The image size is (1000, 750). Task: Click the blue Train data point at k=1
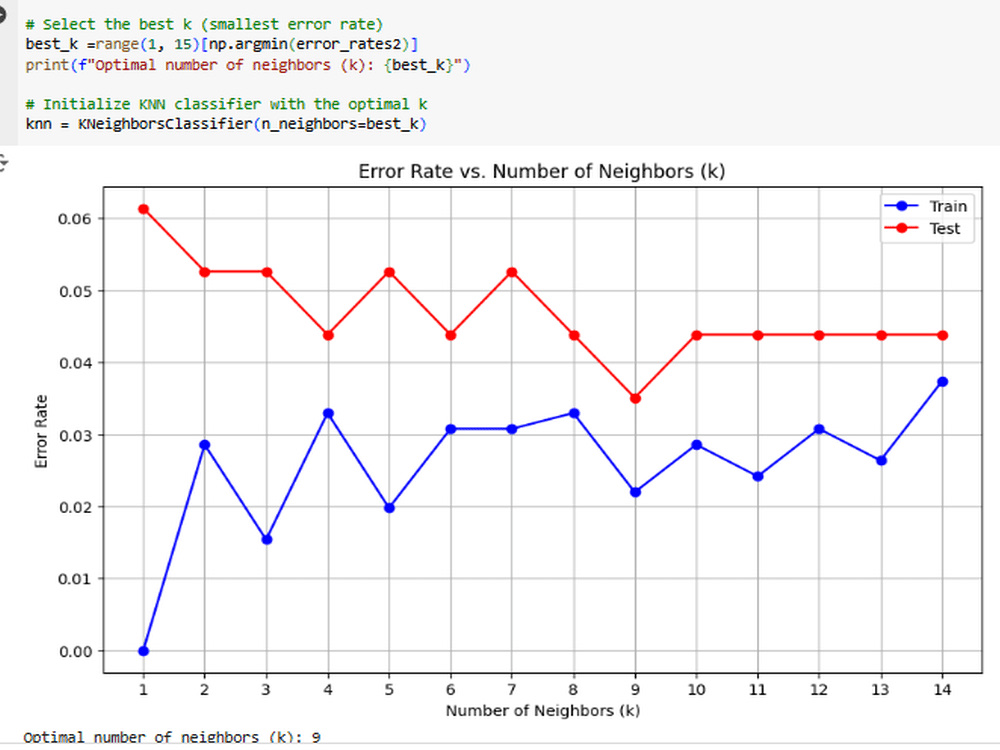coord(143,651)
